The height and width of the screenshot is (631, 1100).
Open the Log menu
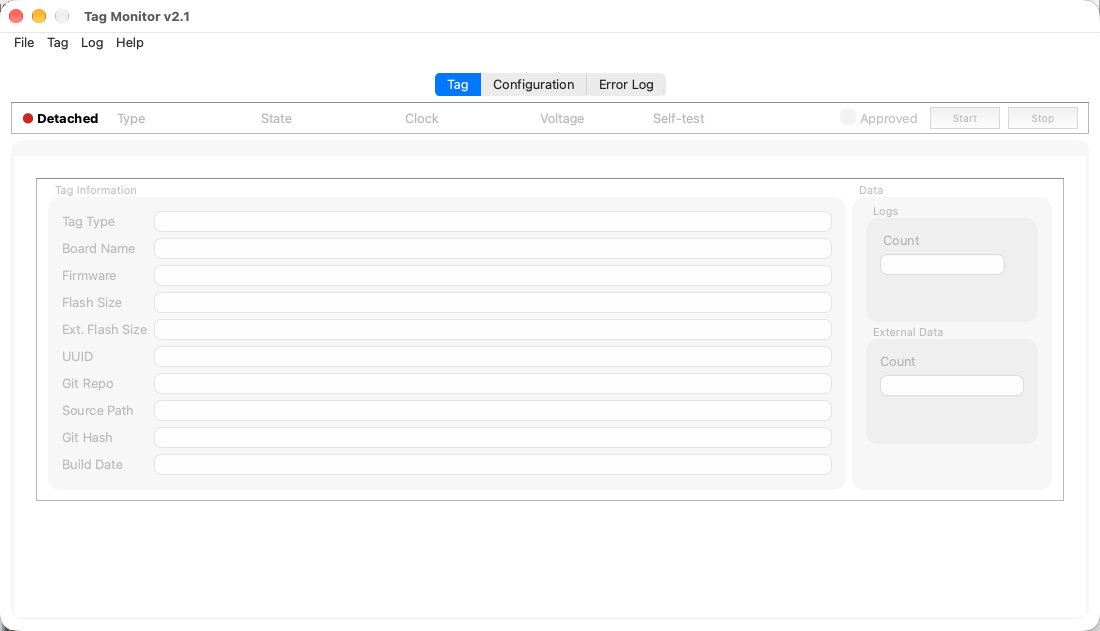92,43
